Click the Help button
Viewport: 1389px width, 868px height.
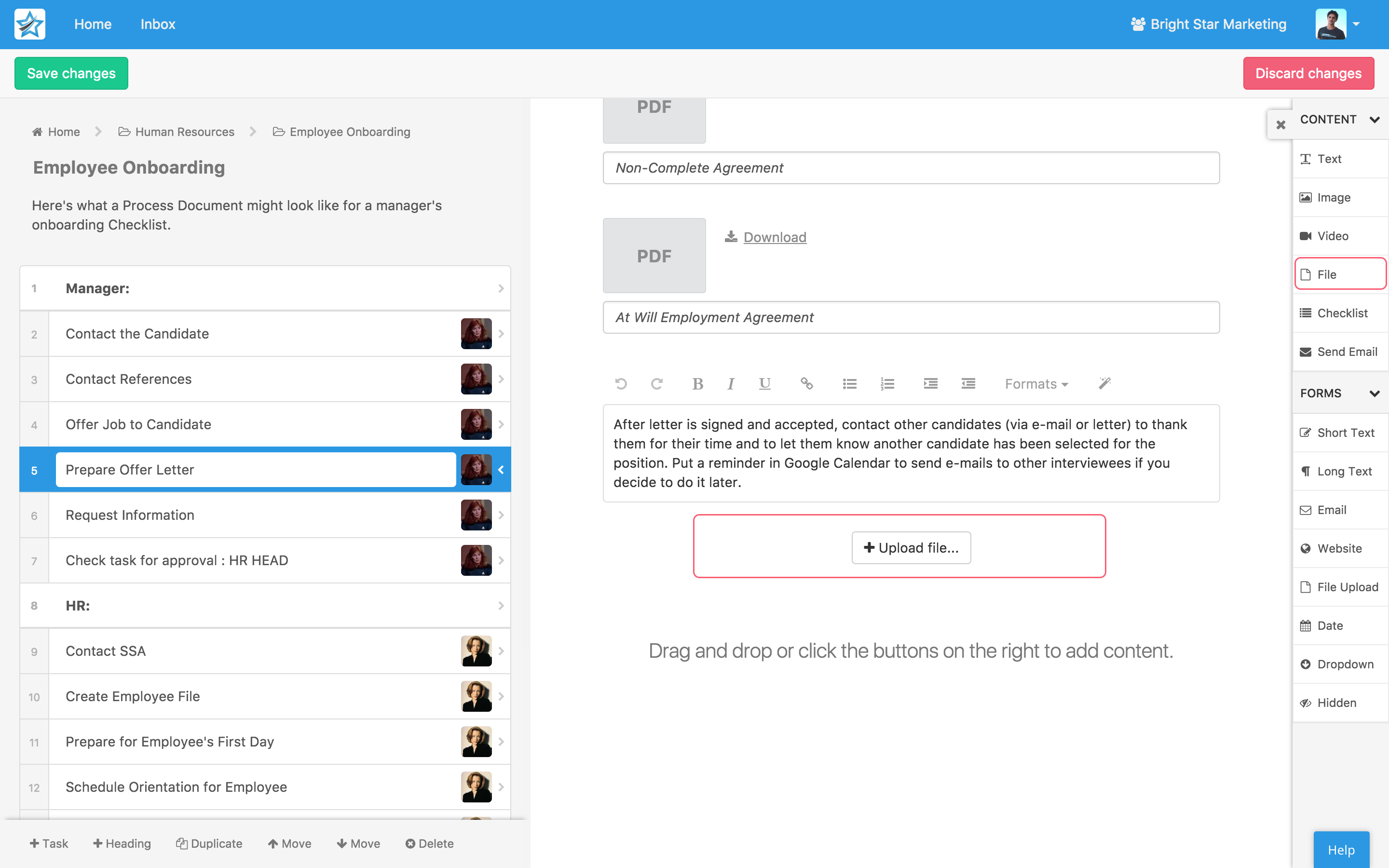click(x=1341, y=849)
